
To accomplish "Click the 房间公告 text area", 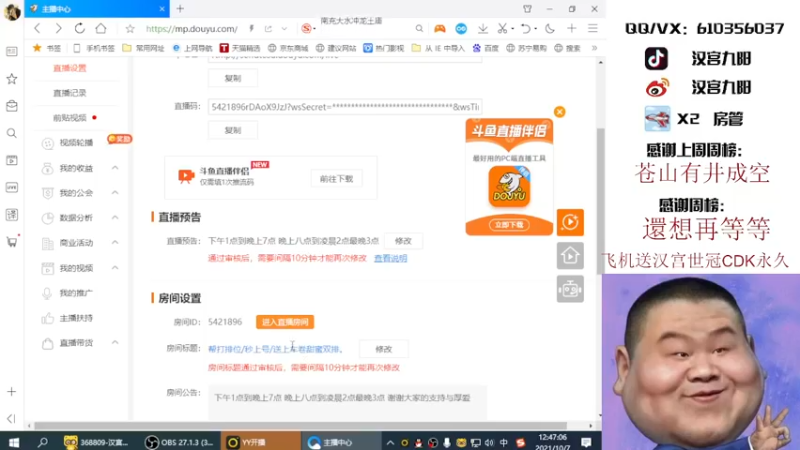I will [x=347, y=402].
